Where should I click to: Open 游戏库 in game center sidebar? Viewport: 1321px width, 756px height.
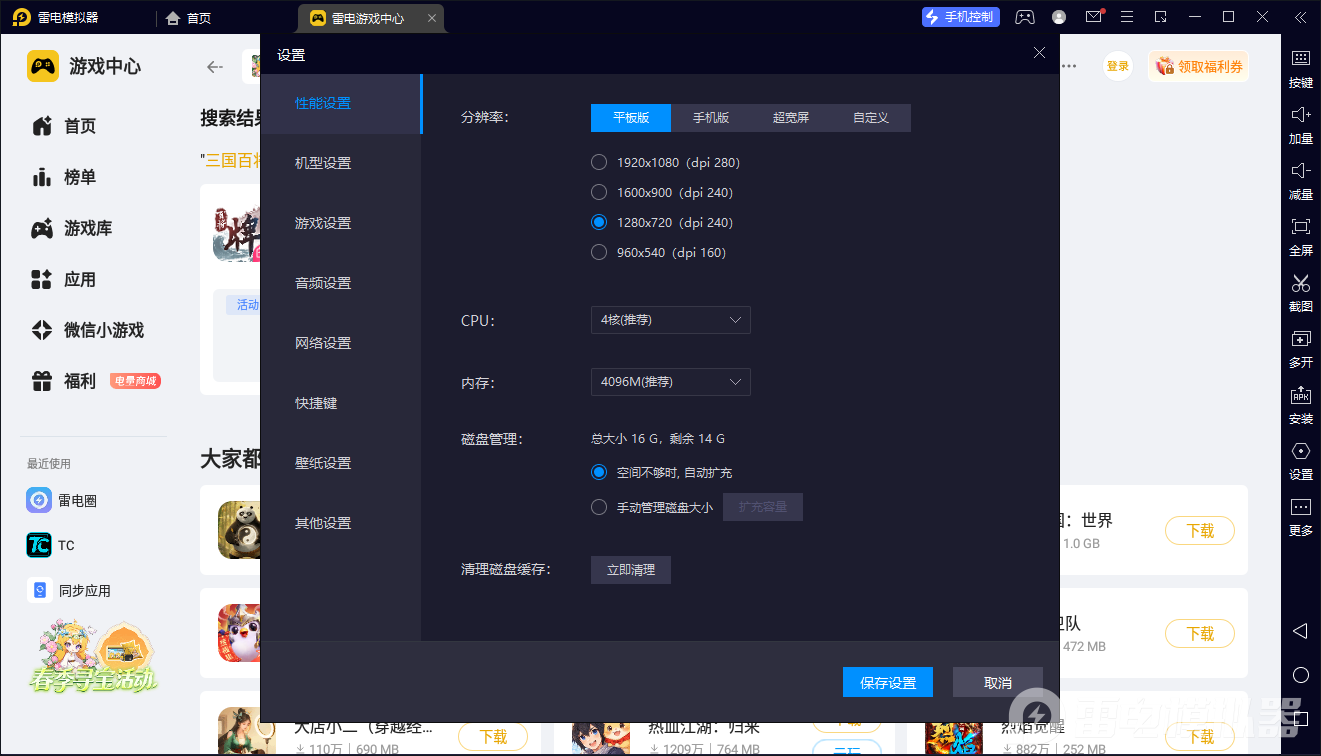click(72, 228)
